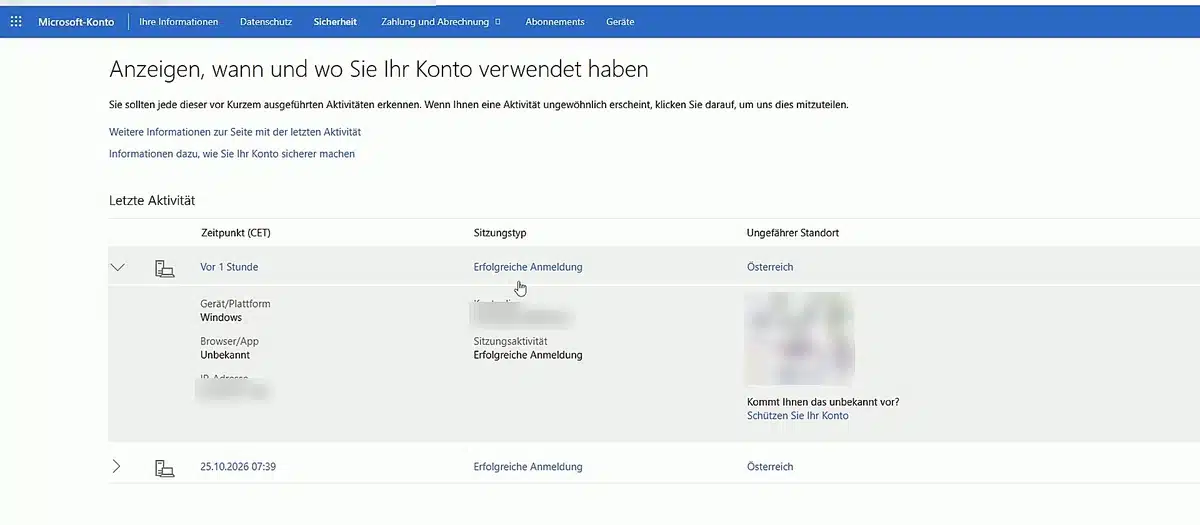Image resolution: width=1200 pixels, height=525 pixels.
Task: Click device icon in Vor 1 Stunde row
Action: coord(164,268)
